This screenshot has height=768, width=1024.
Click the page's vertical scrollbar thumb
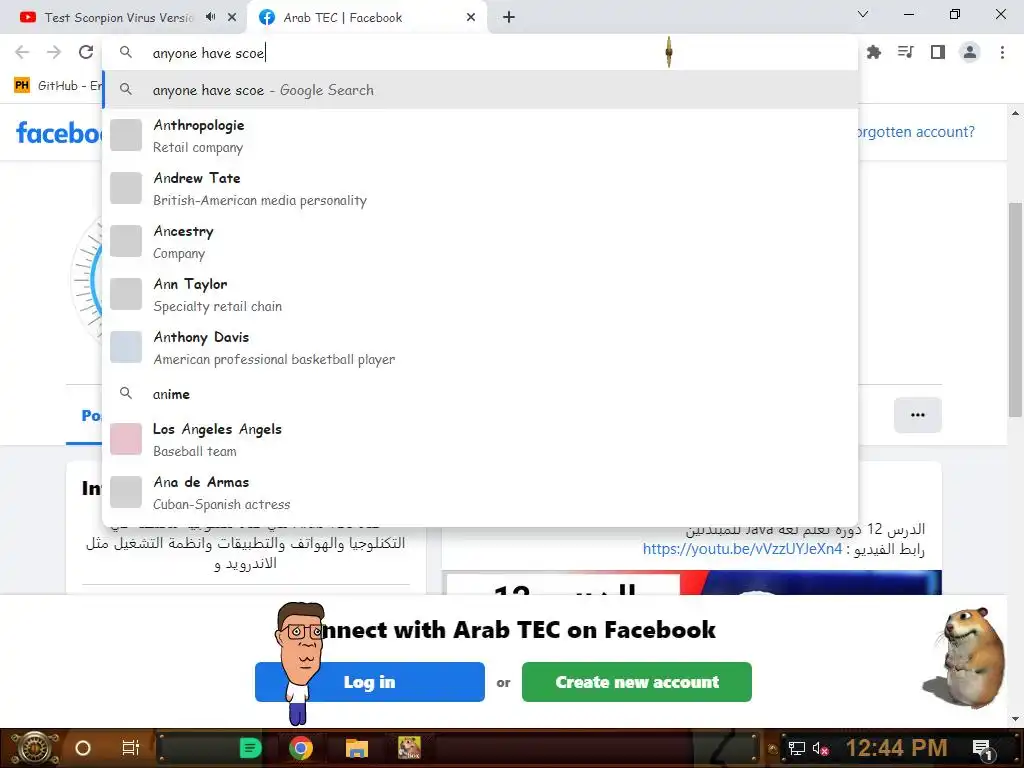pos(1015,309)
